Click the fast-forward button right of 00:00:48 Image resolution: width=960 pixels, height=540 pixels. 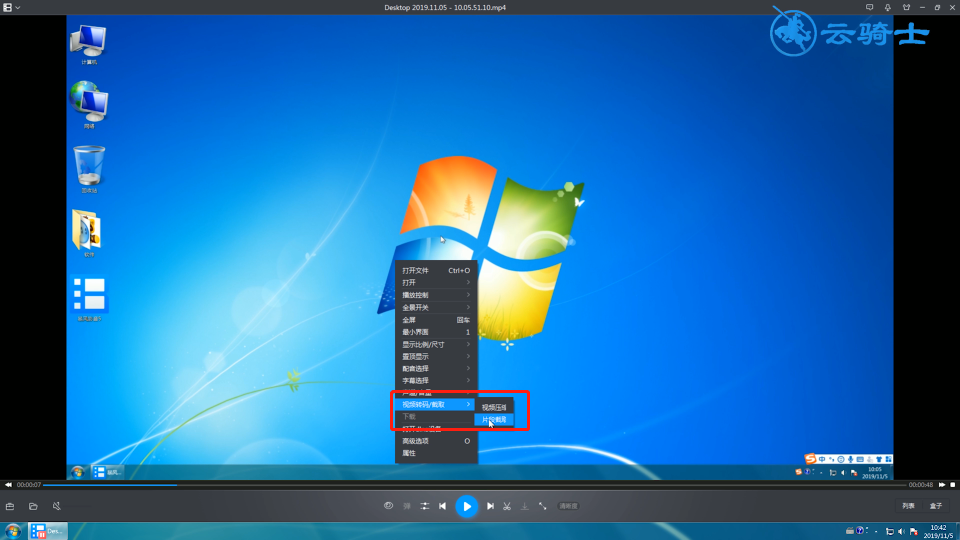click(x=942, y=485)
